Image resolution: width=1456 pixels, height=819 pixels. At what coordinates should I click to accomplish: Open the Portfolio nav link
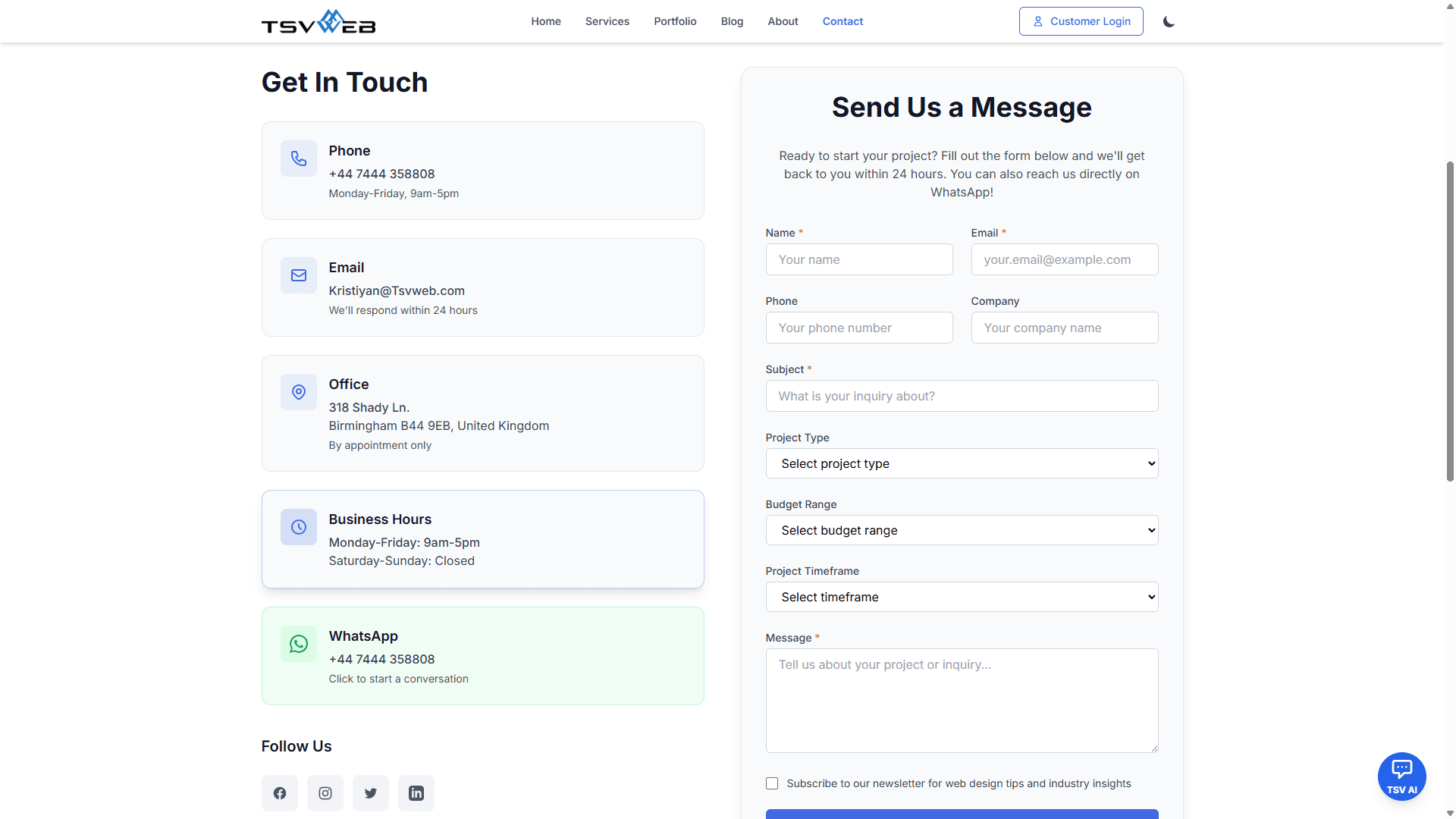coord(675,21)
